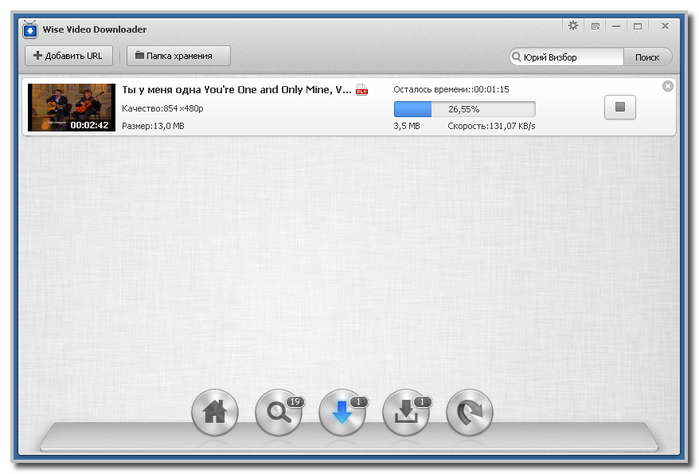Open the convert tab with curved arrow
Screen dimensions: 699x474
pyautogui.click(x=469, y=412)
